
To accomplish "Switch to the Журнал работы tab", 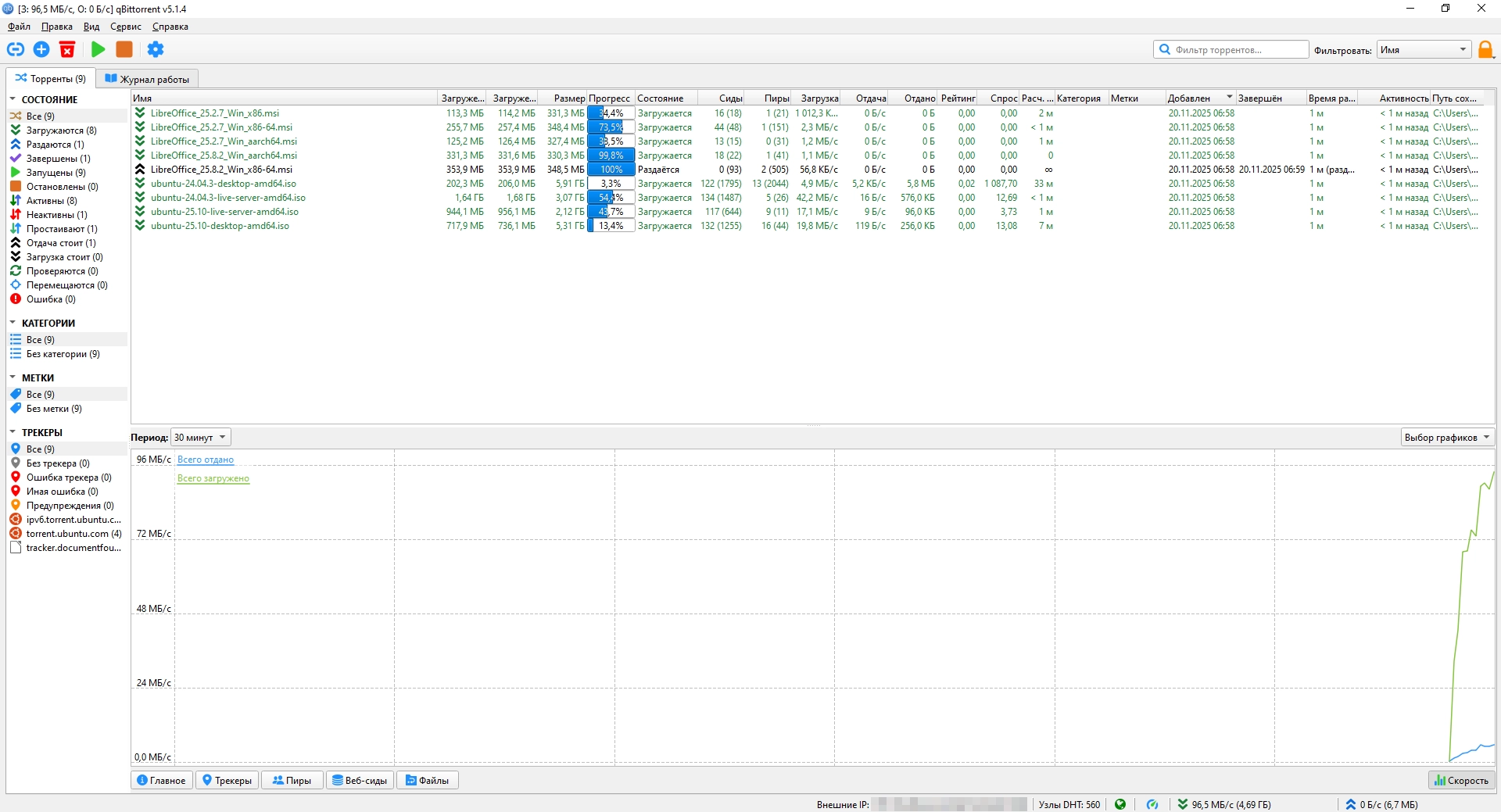I will [x=147, y=79].
